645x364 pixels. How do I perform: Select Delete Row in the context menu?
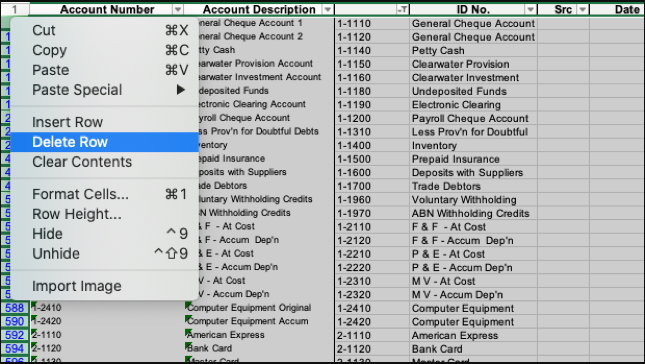[x=104, y=142]
